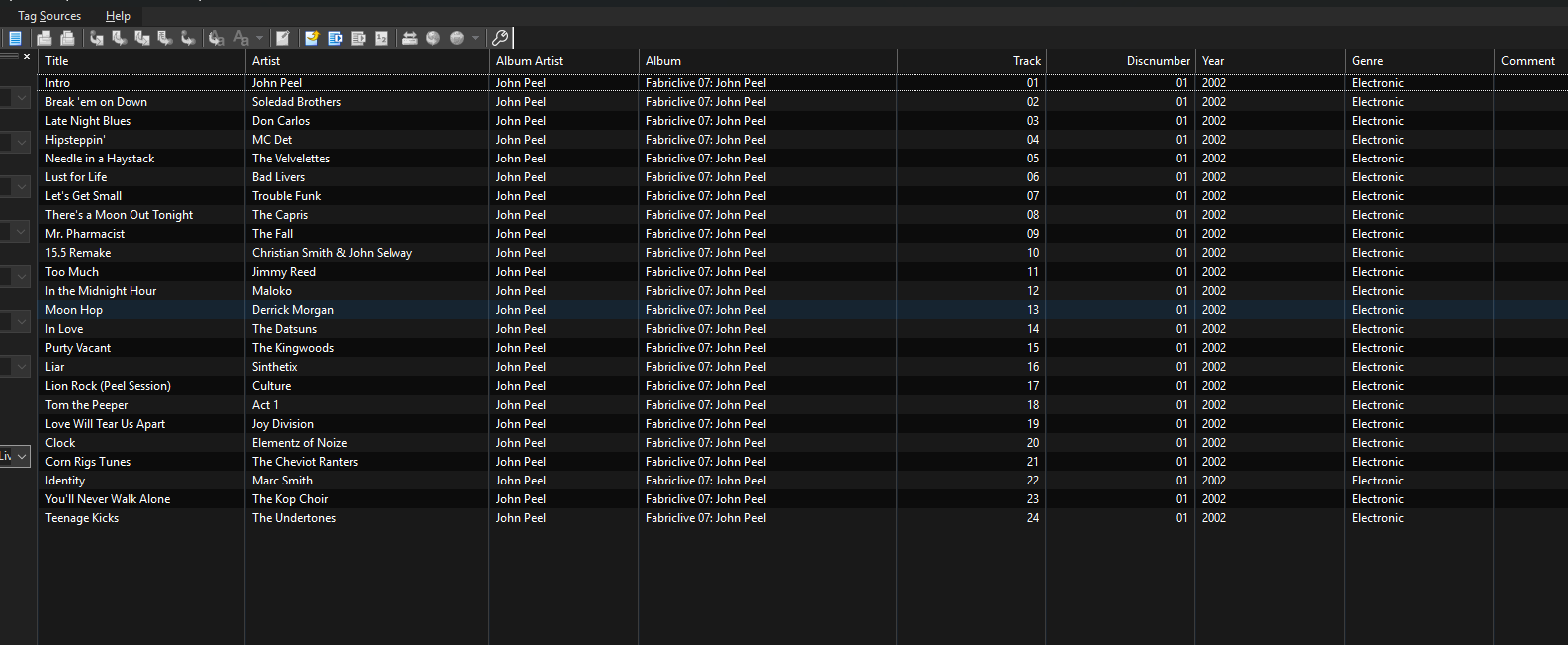This screenshot has width=1568, height=645.
Task: Sort by the Title column header
Action: point(140,61)
